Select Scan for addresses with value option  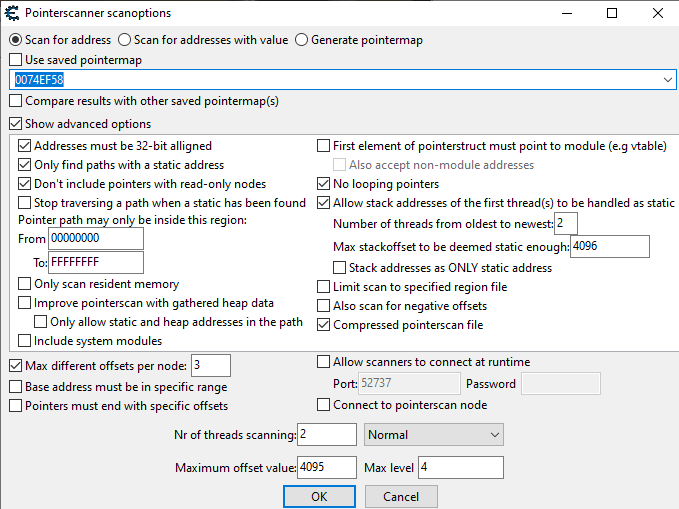click(x=124, y=40)
